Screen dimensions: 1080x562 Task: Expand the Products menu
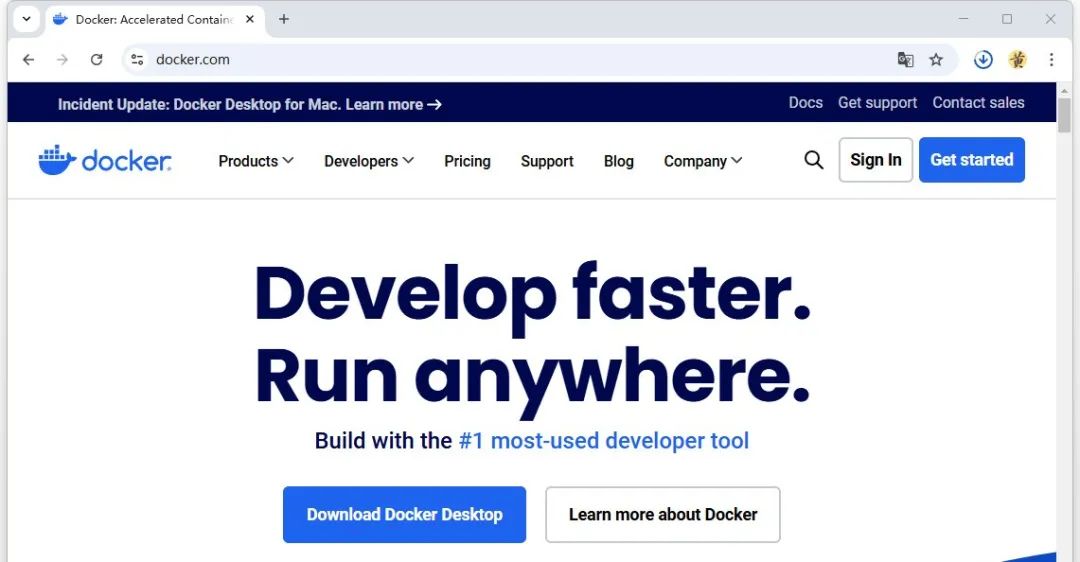(x=256, y=161)
